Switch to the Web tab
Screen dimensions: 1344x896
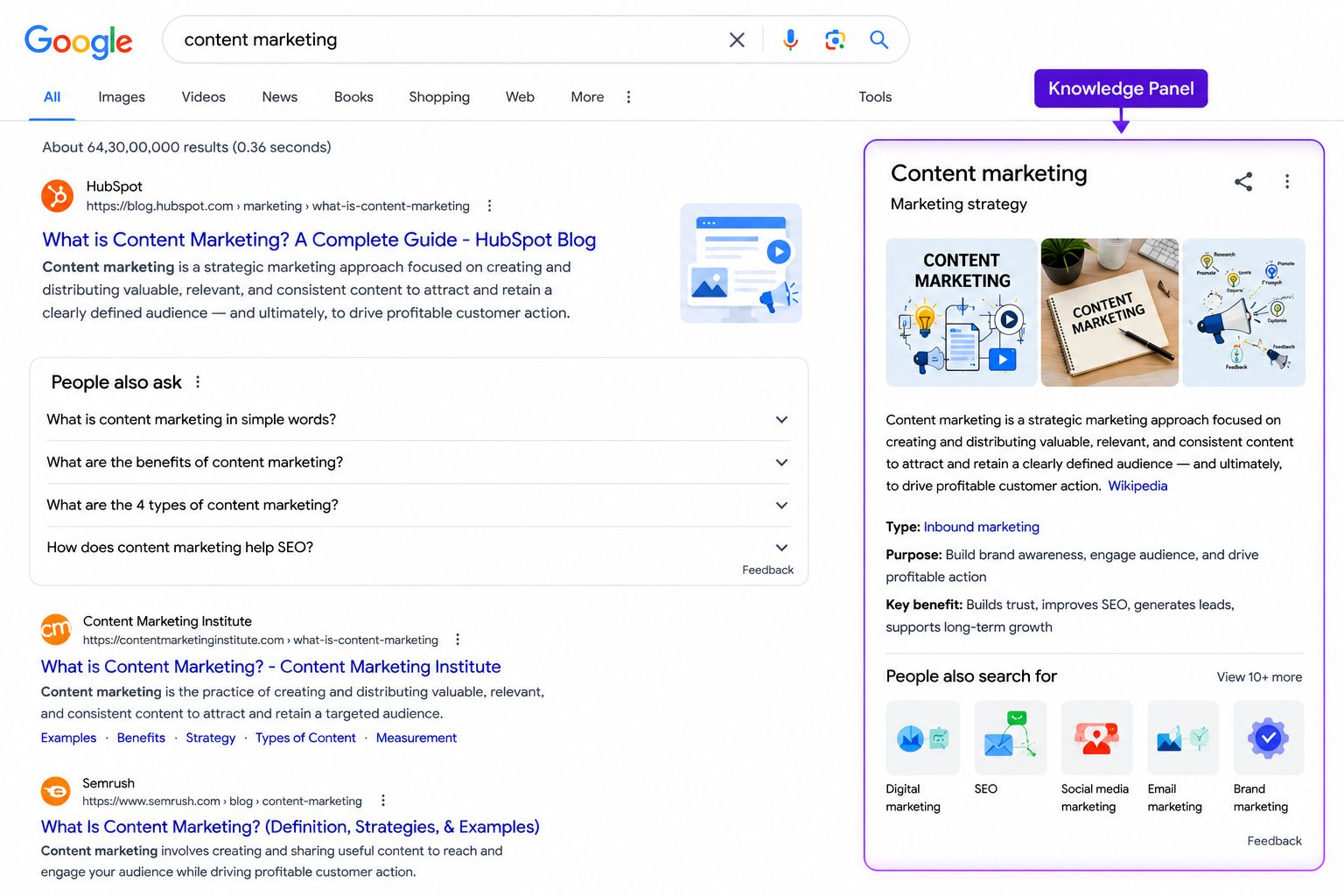pos(520,97)
